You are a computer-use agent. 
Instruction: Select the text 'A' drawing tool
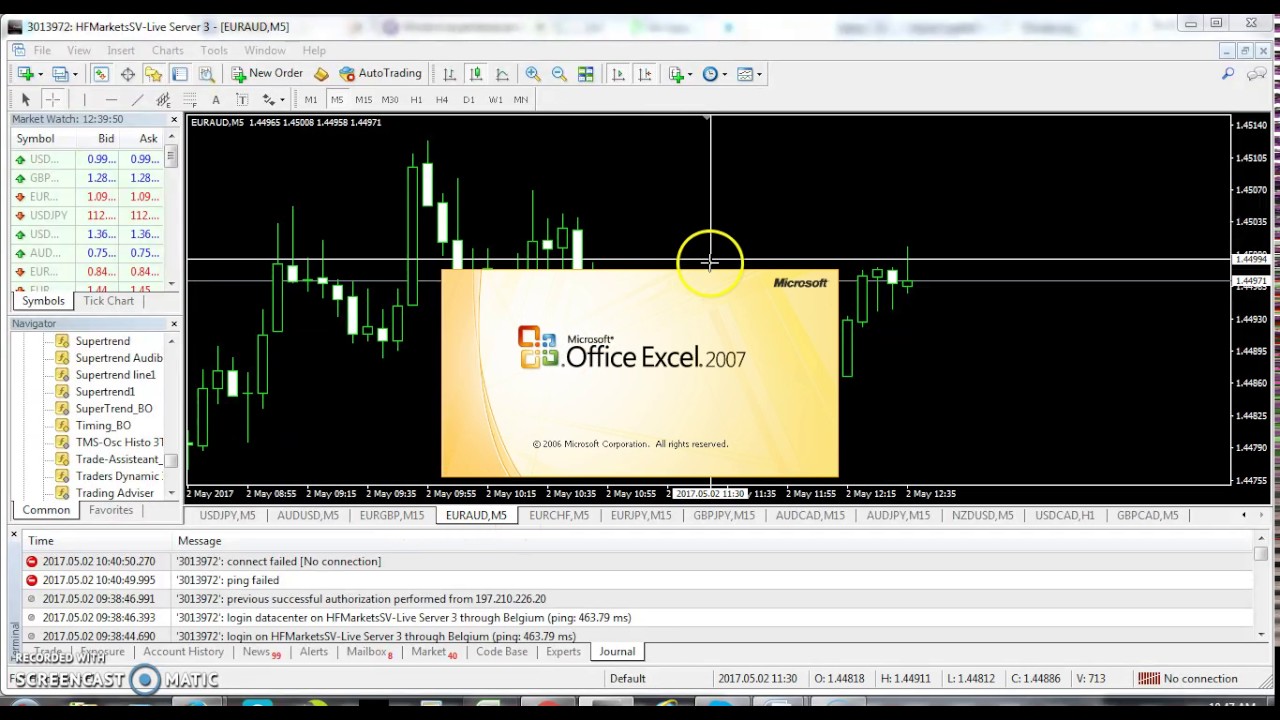click(x=215, y=100)
